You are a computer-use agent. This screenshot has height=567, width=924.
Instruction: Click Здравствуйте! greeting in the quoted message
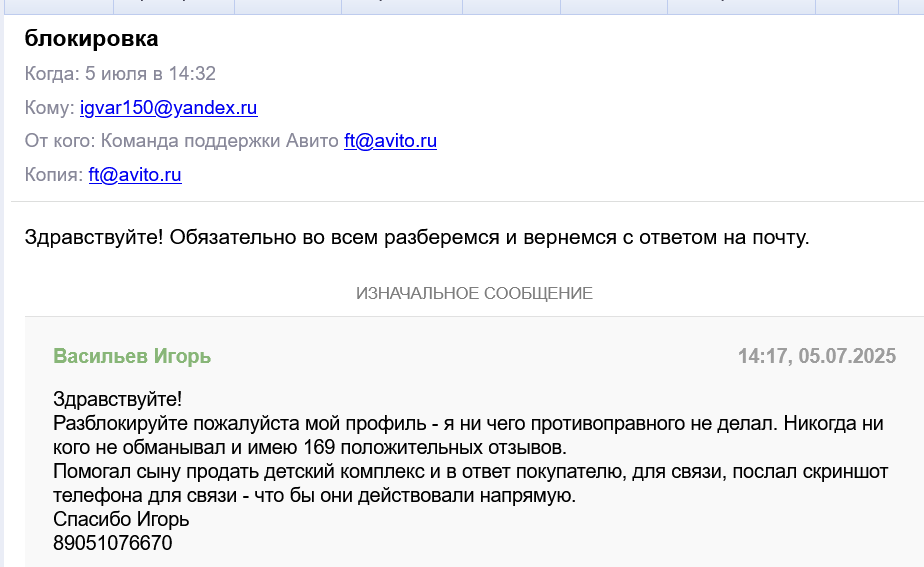point(117,399)
